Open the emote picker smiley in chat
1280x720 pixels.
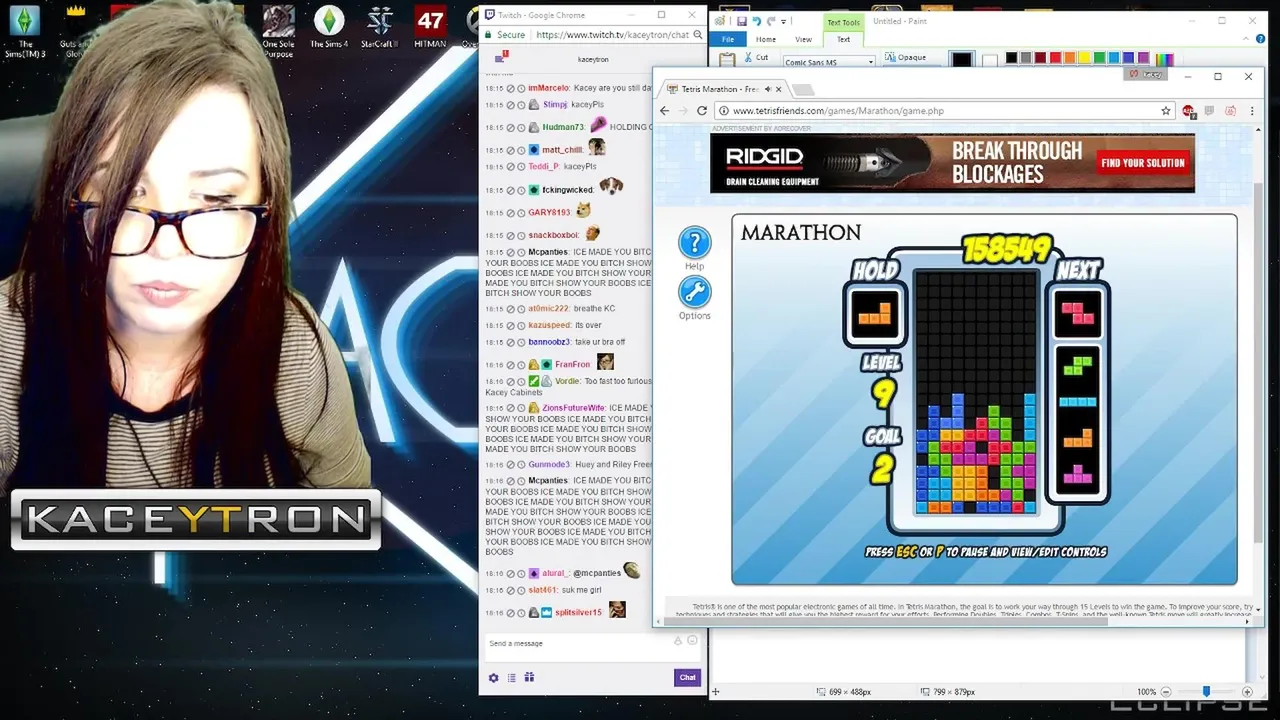click(x=692, y=641)
